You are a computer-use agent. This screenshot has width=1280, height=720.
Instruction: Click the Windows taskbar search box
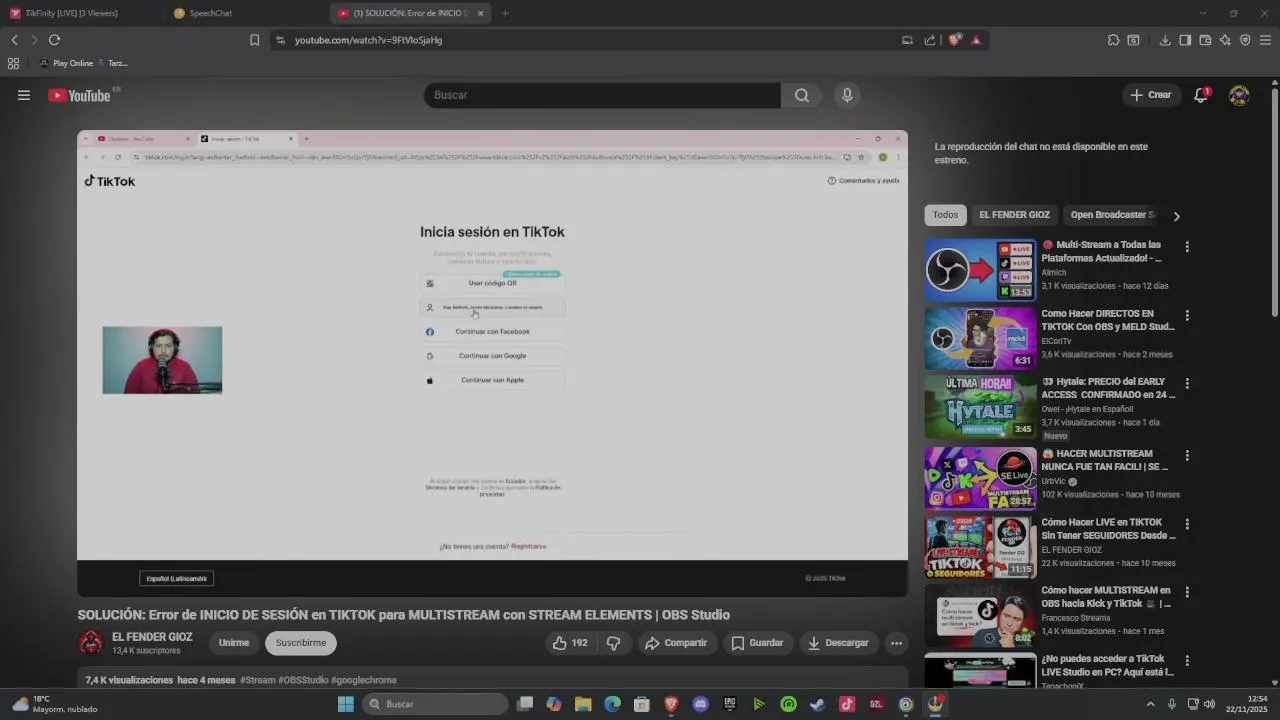tap(434, 704)
